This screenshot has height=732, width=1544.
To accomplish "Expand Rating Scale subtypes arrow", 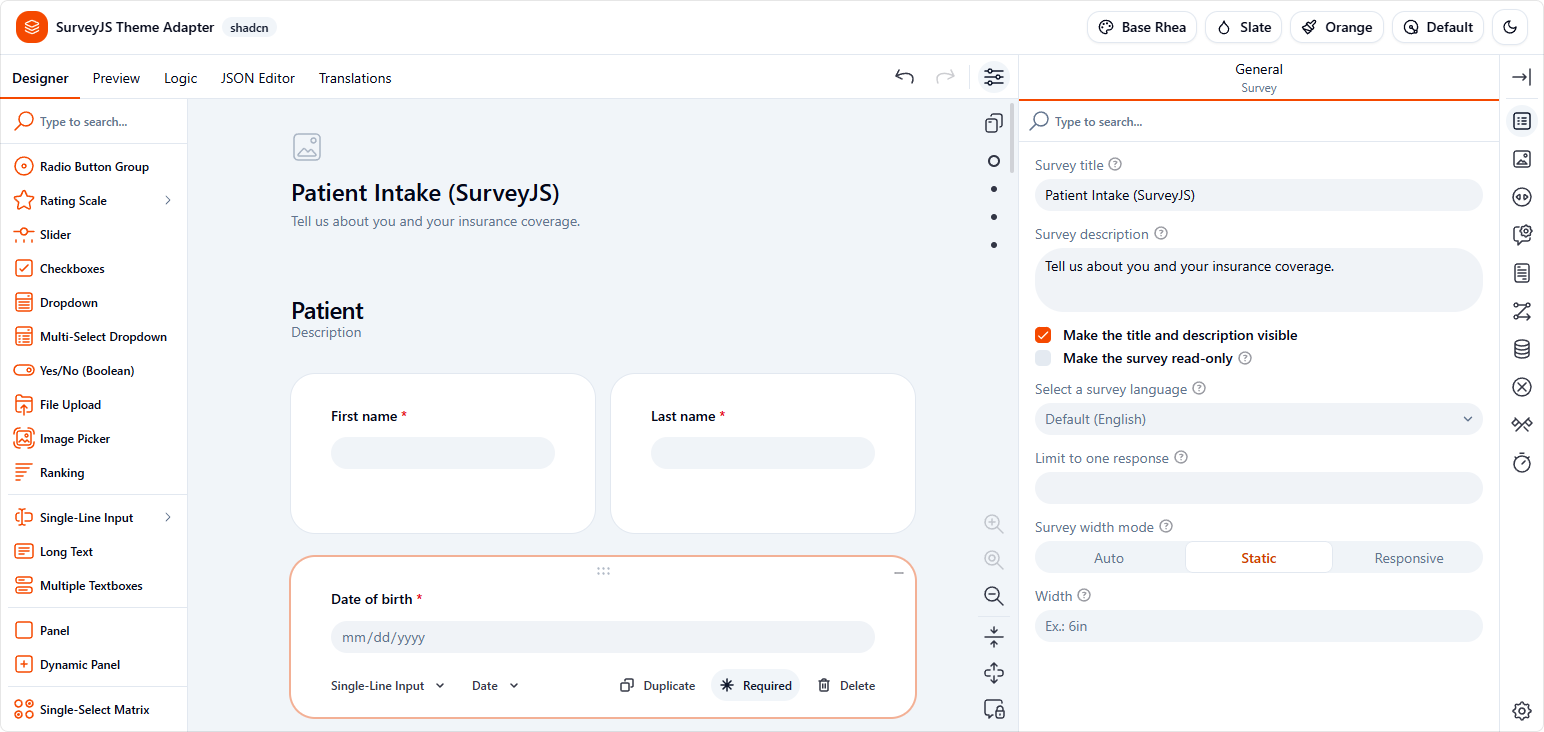I will click(168, 200).
